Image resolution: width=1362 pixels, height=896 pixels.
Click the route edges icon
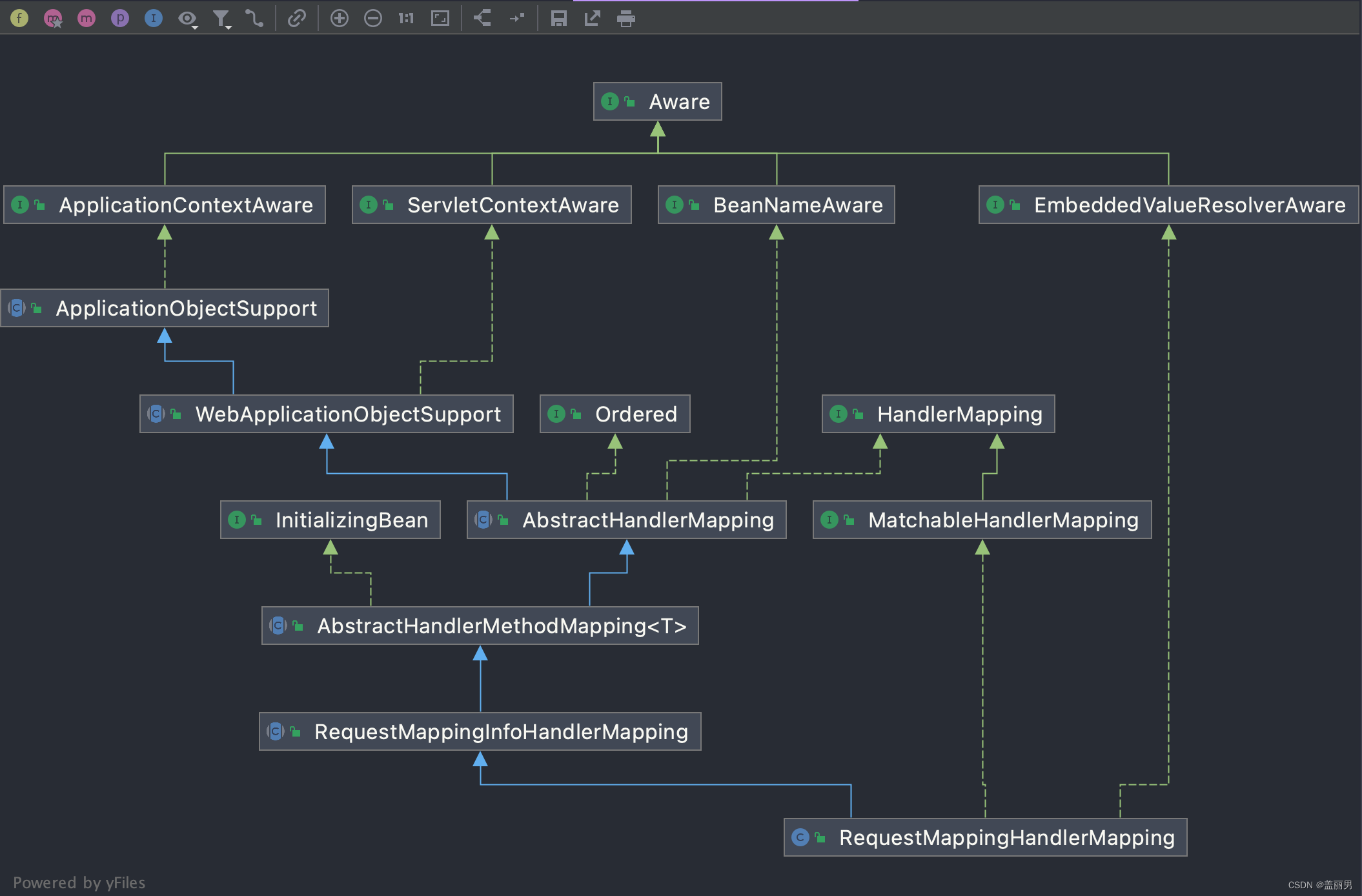(x=516, y=18)
